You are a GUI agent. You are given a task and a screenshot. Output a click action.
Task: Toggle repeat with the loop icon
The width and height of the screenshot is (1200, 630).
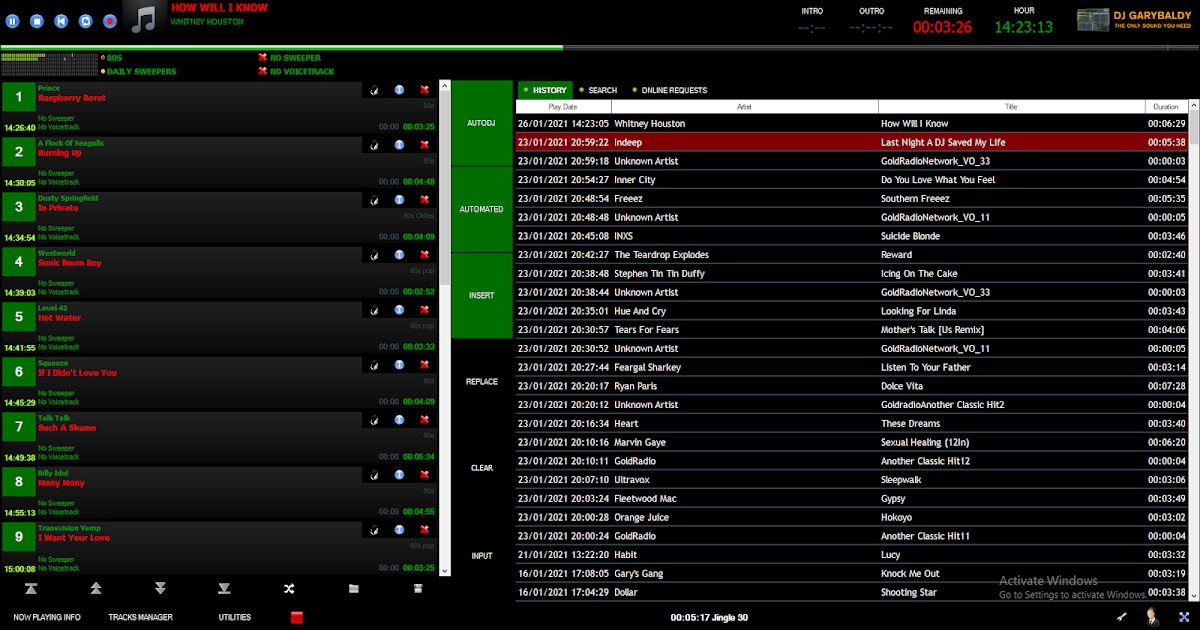point(85,20)
